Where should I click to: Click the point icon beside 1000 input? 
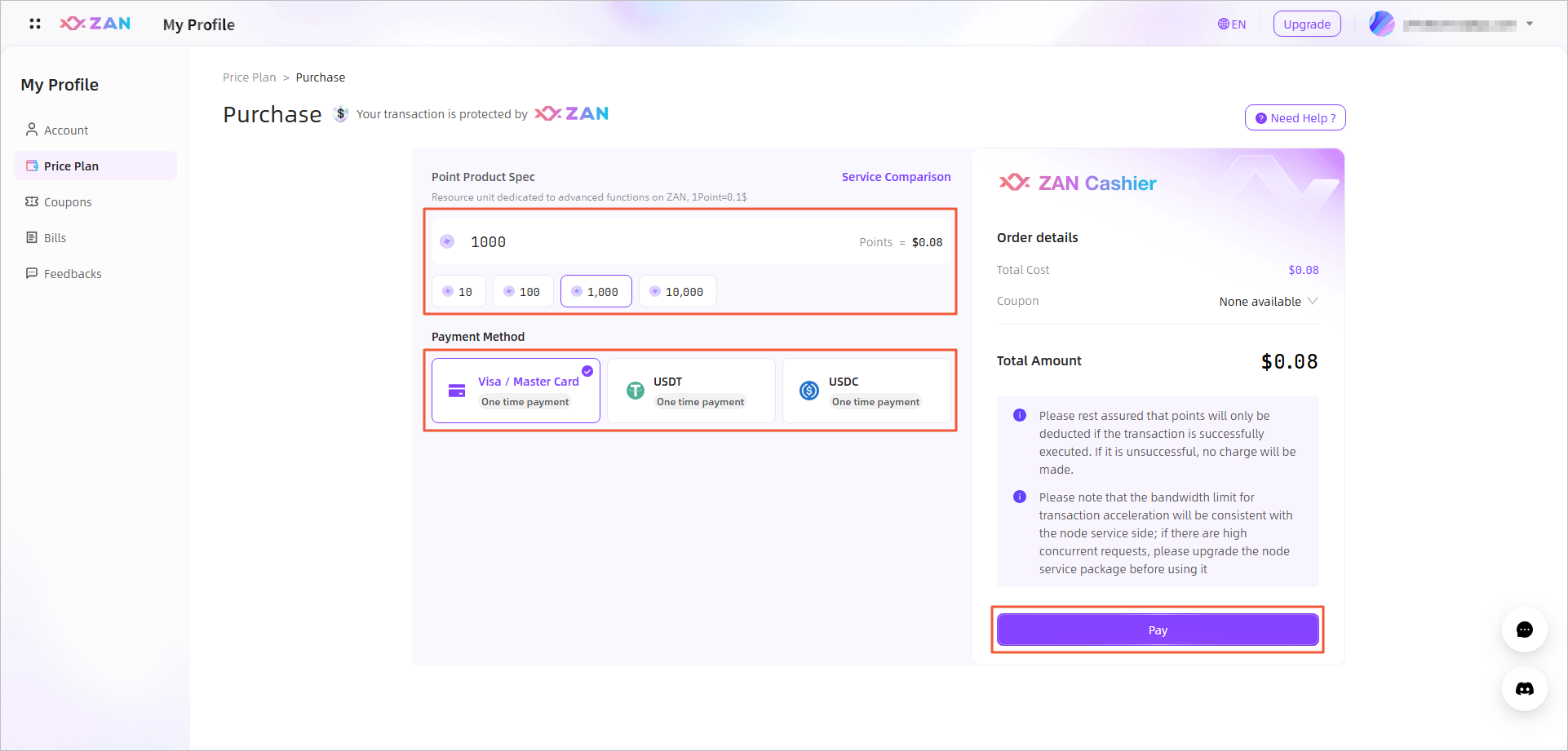(447, 241)
